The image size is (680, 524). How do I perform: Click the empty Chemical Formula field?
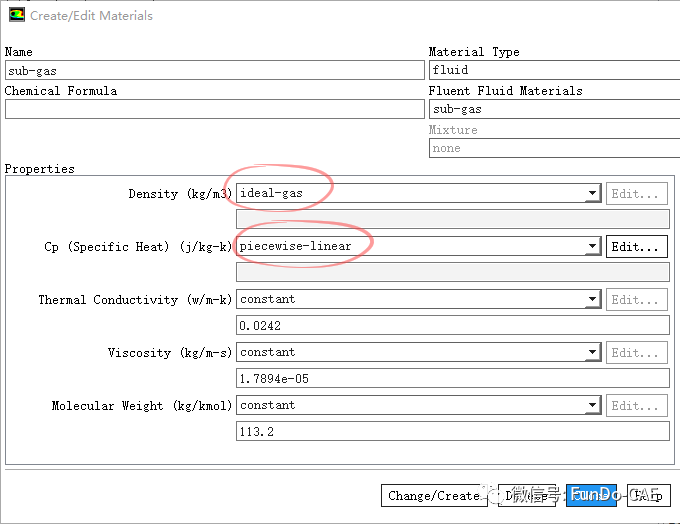(x=214, y=110)
